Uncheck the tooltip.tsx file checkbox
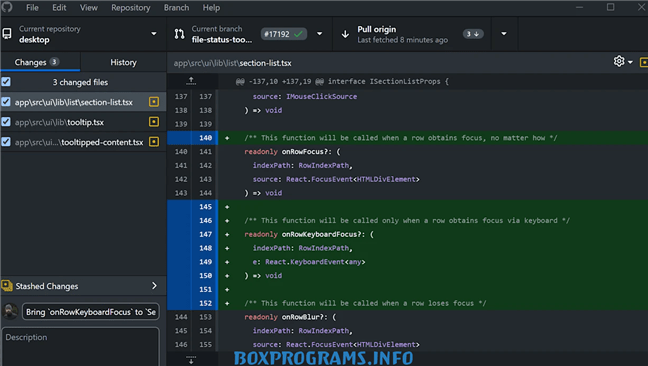 (x=6, y=122)
